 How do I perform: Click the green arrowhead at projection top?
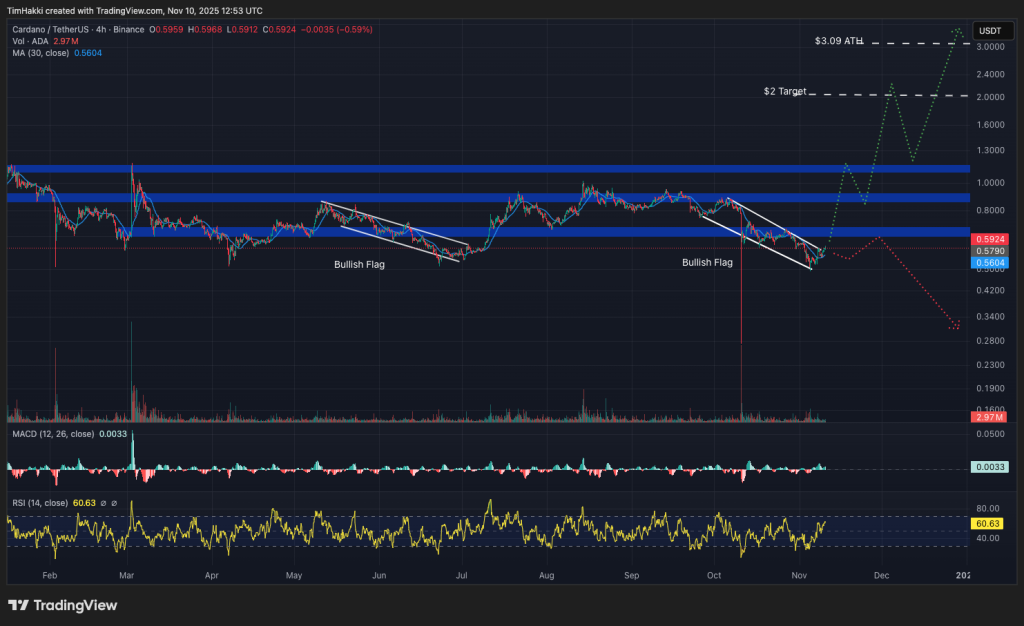point(956,31)
